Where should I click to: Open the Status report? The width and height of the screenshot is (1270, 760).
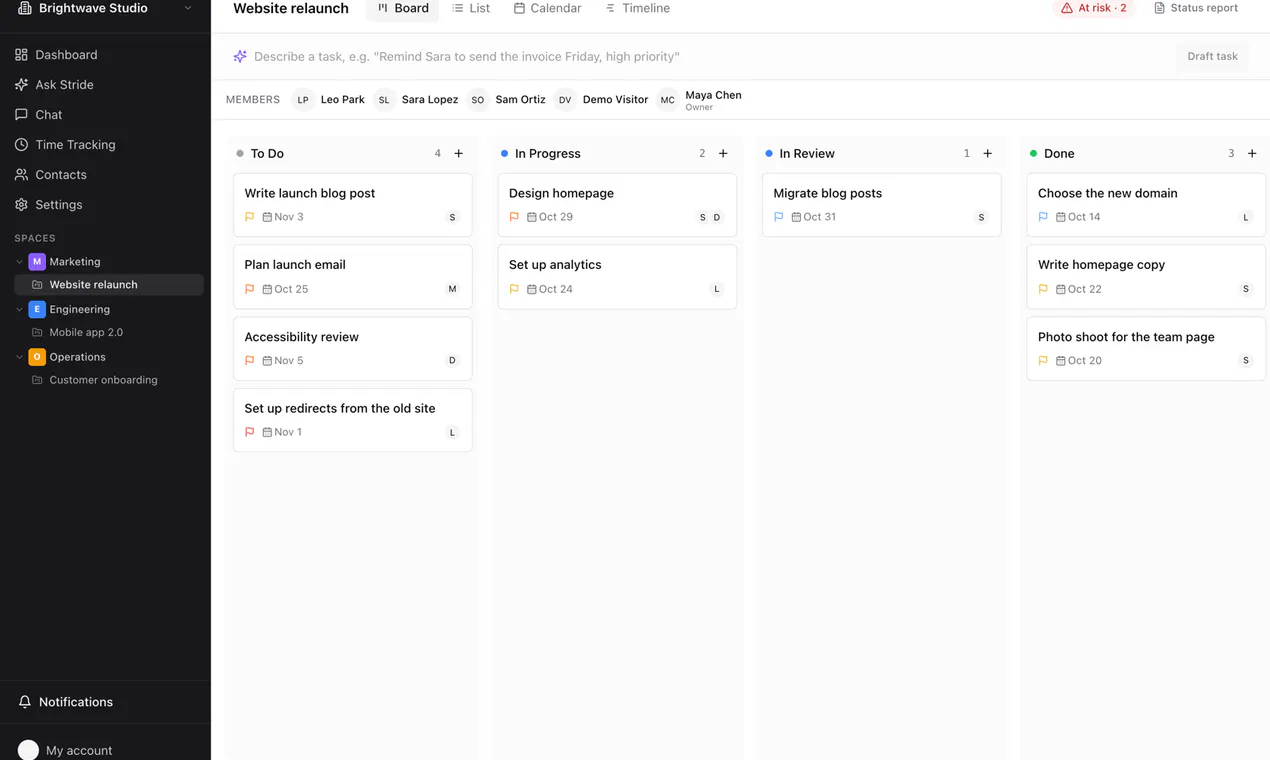pyautogui.click(x=1196, y=8)
